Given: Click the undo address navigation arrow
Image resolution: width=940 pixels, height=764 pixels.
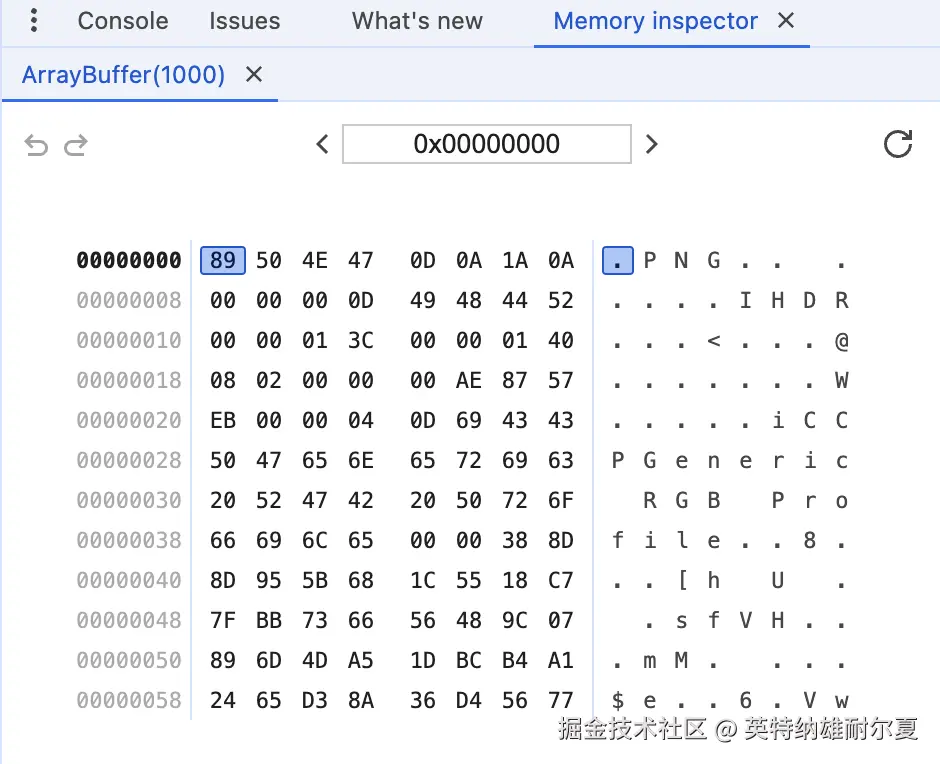Looking at the screenshot, I should click(x=36, y=146).
